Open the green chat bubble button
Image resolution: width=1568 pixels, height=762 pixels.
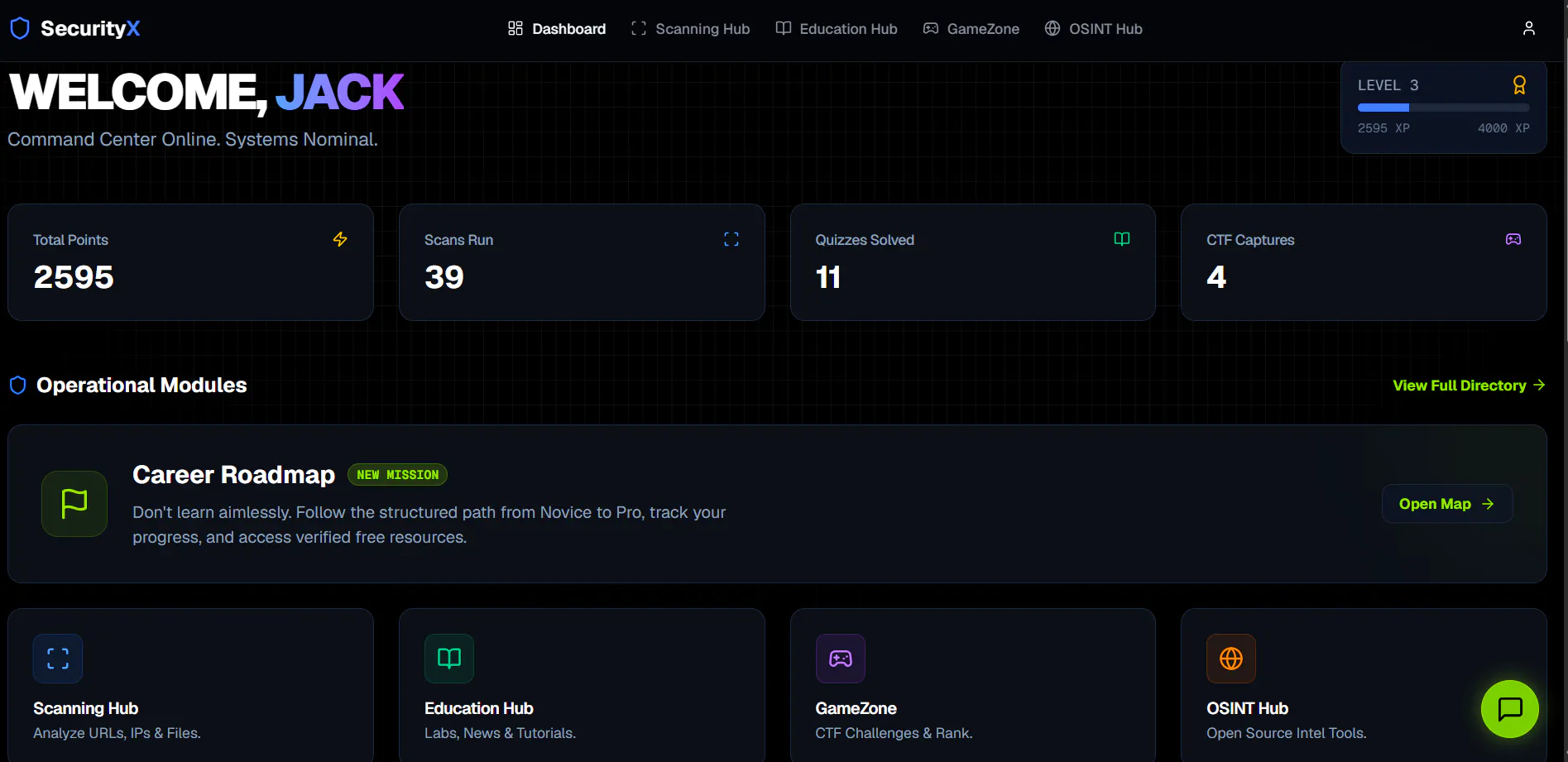(x=1510, y=709)
